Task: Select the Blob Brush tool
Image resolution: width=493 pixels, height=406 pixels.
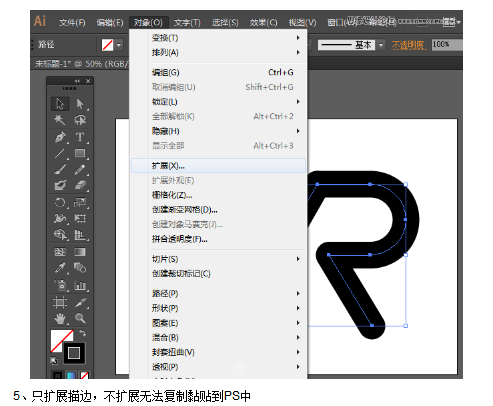Action: [x=60, y=185]
